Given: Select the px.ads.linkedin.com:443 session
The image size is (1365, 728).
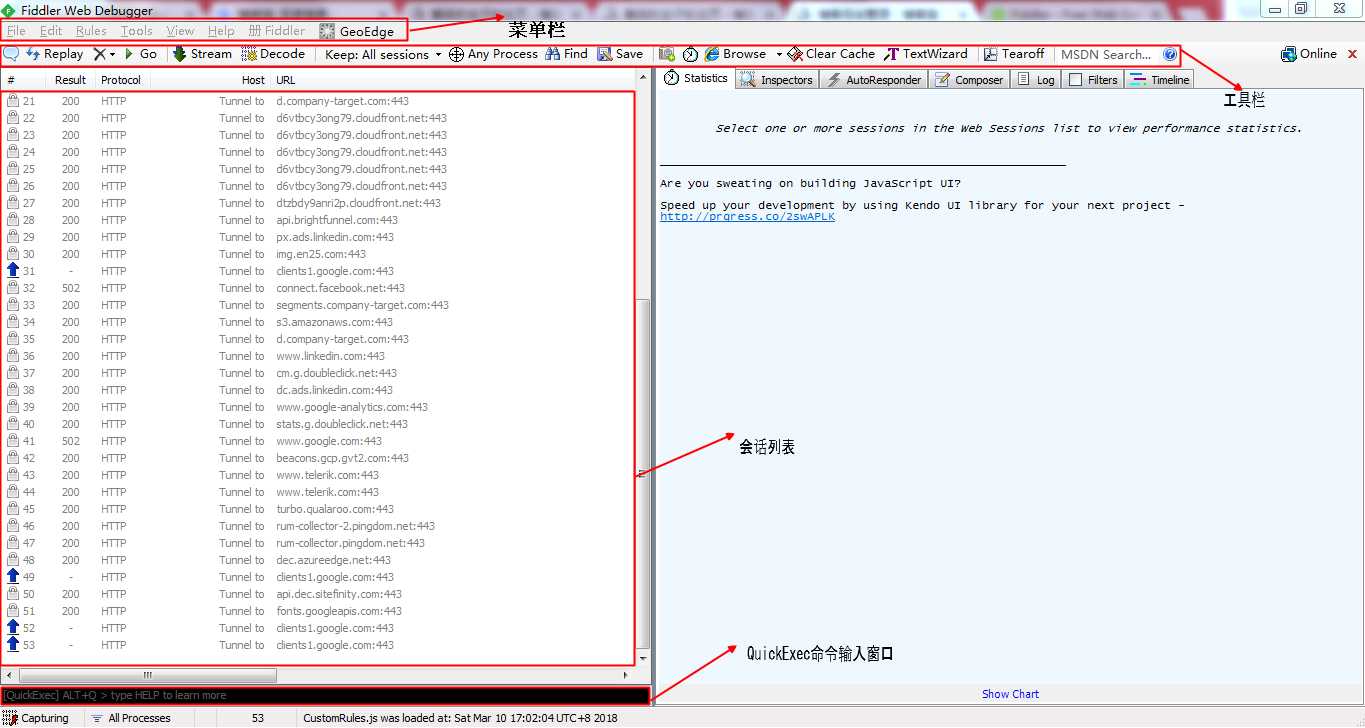Looking at the screenshot, I should [318, 237].
